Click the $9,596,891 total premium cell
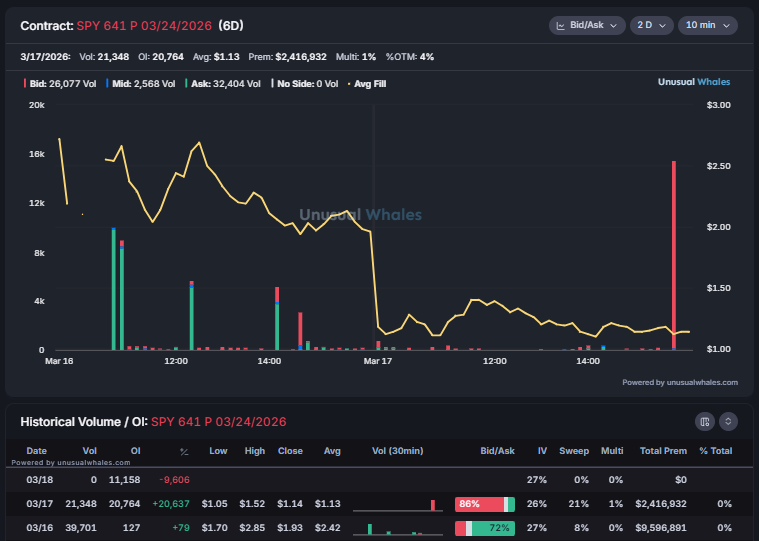The height and width of the screenshot is (541, 759). [661, 527]
